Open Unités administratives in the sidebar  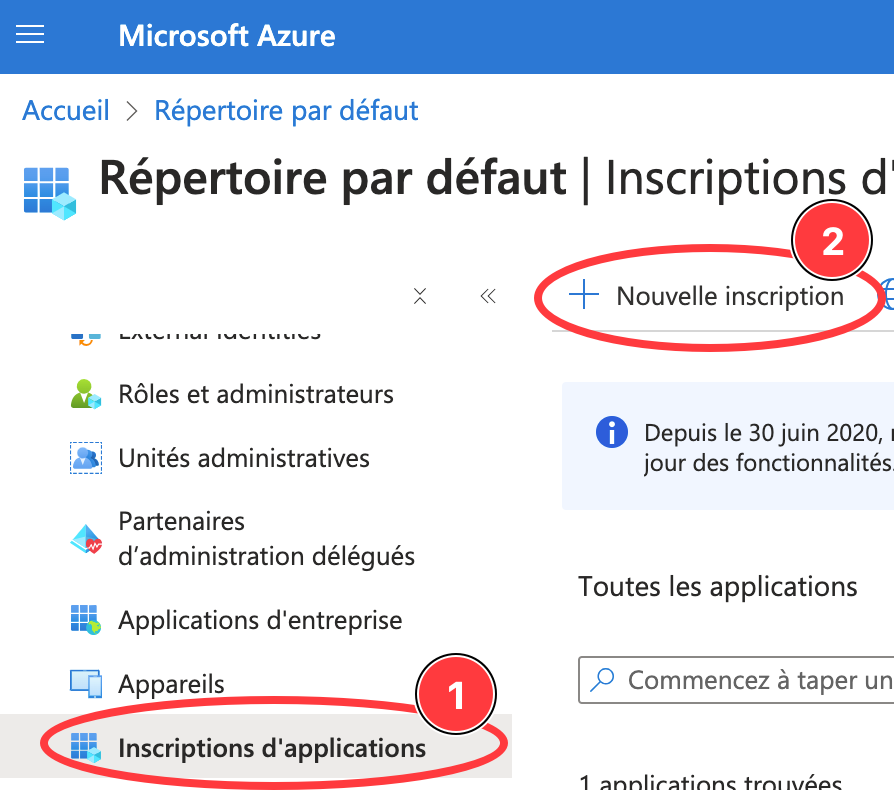click(x=244, y=458)
